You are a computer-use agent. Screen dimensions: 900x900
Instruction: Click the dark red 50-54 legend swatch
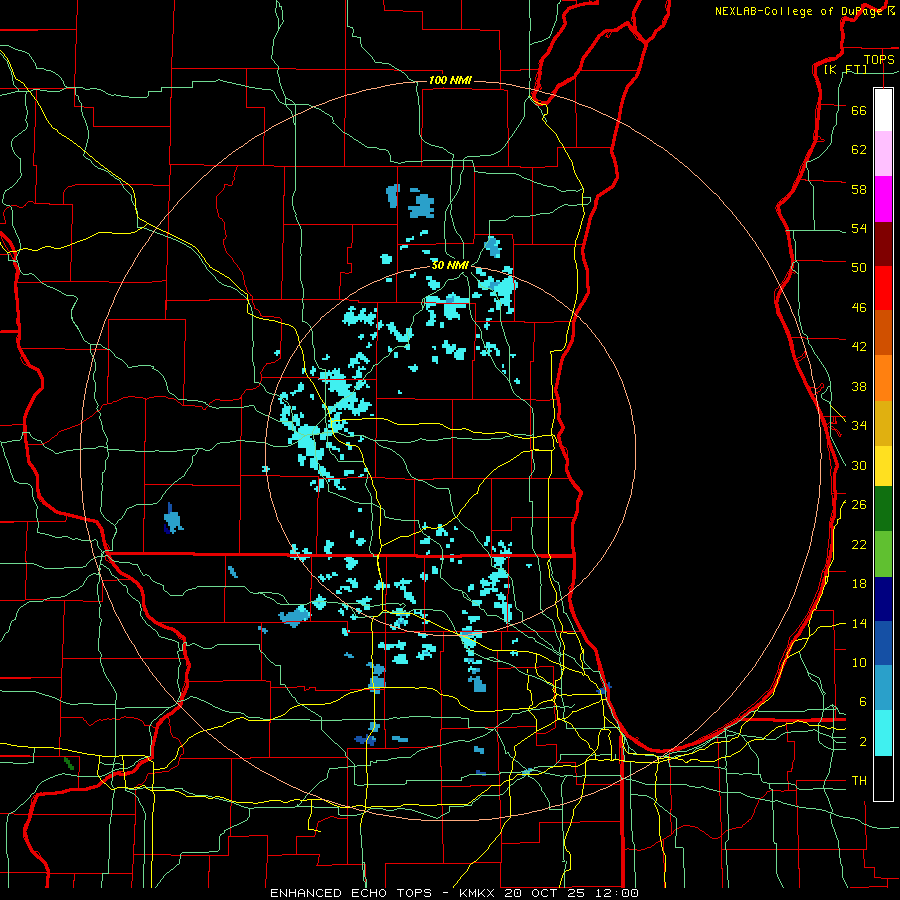(883, 244)
